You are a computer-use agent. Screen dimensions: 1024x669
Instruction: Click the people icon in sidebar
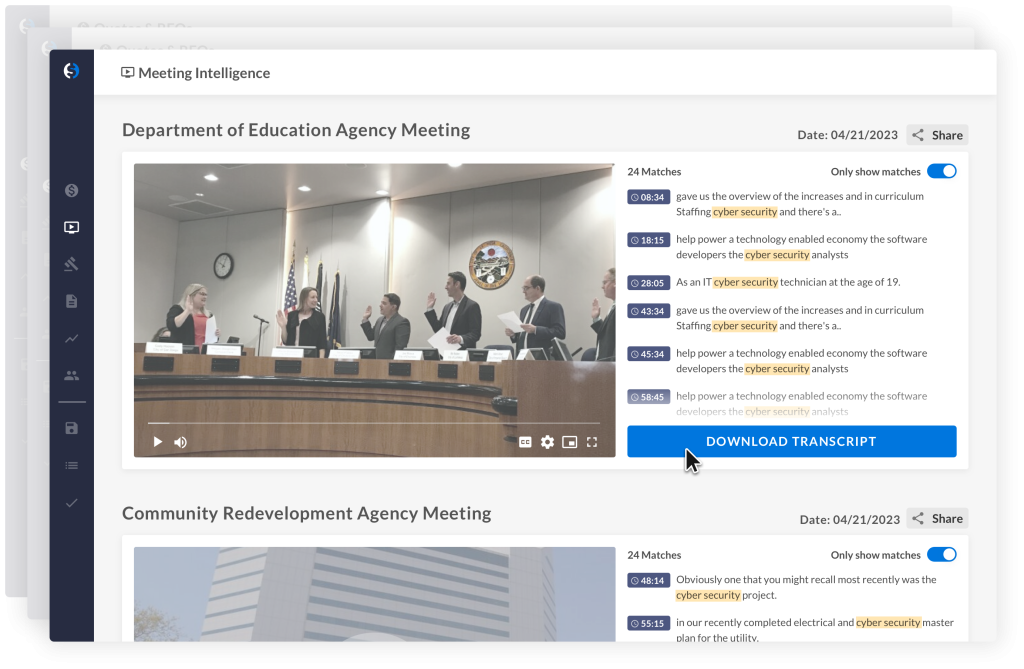pyautogui.click(x=71, y=376)
